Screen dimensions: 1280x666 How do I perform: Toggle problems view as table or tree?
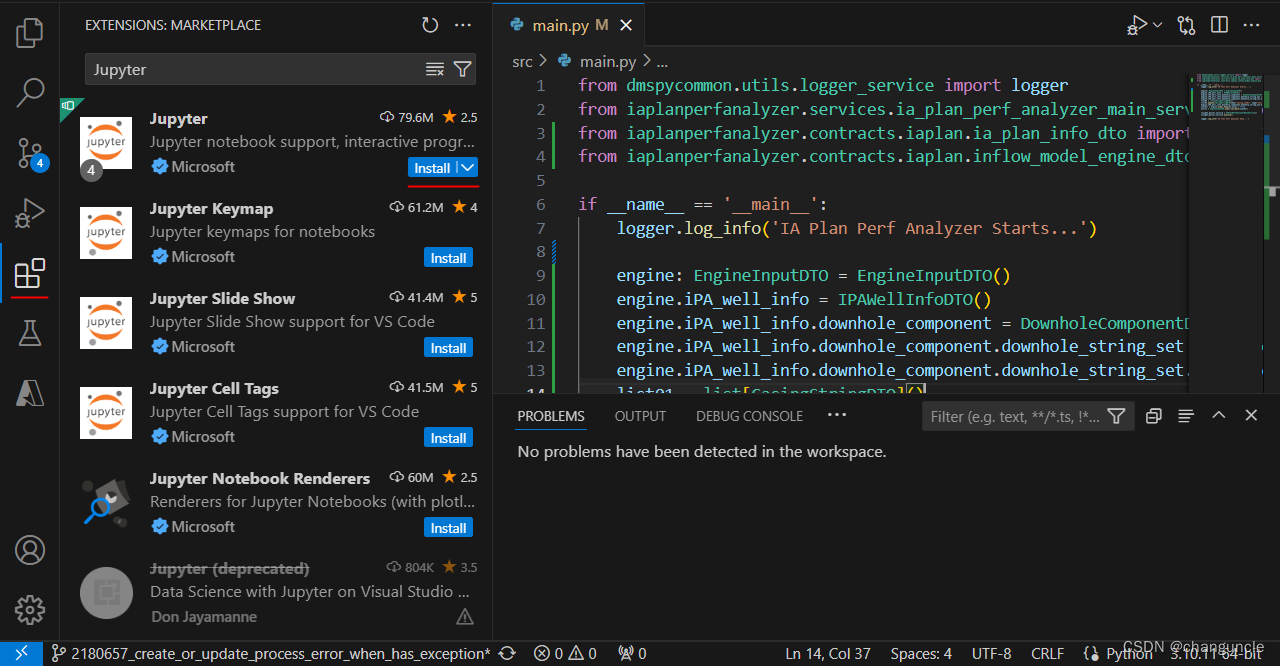[x=1186, y=416]
